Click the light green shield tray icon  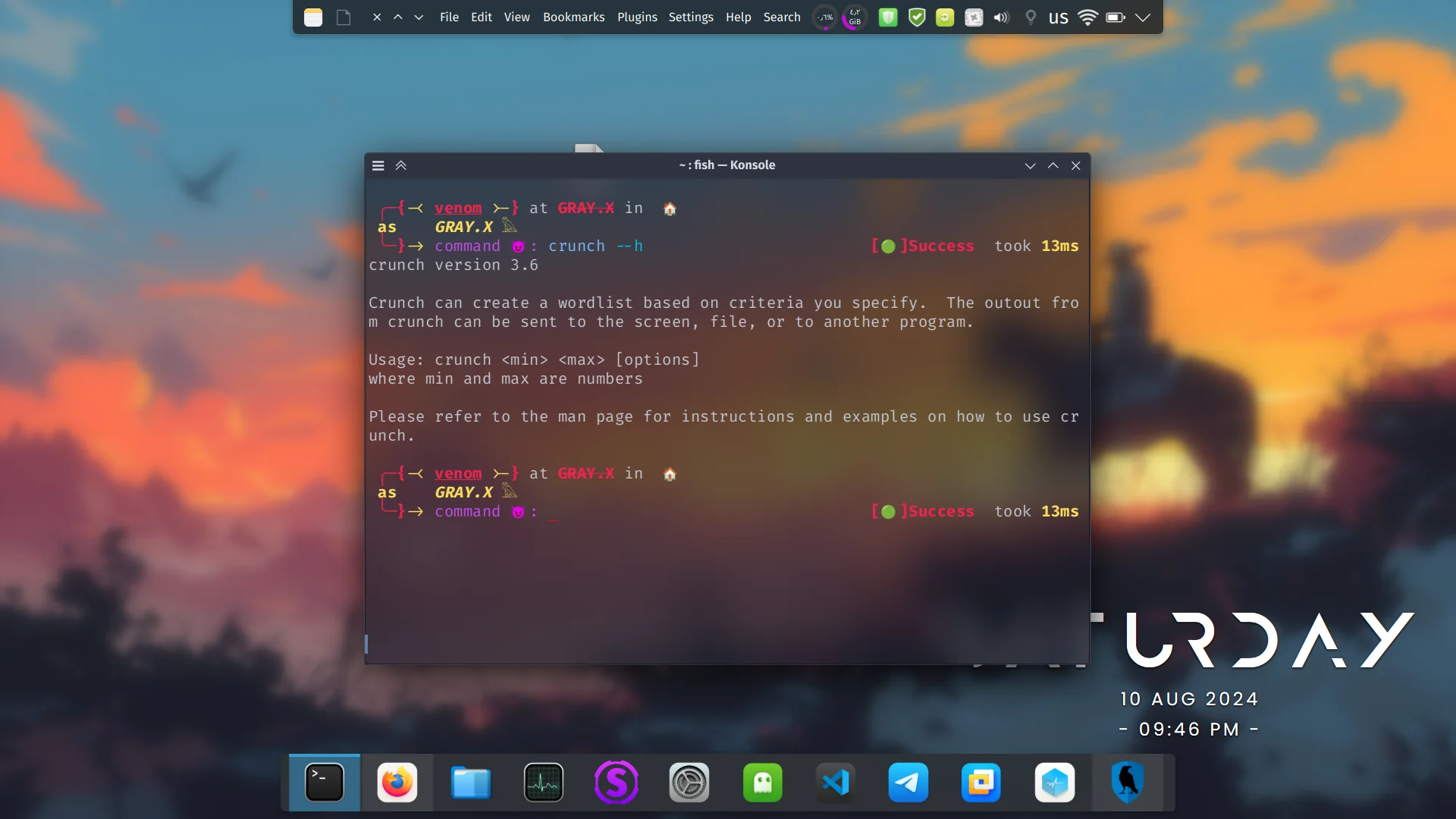pyautogui.click(x=888, y=17)
